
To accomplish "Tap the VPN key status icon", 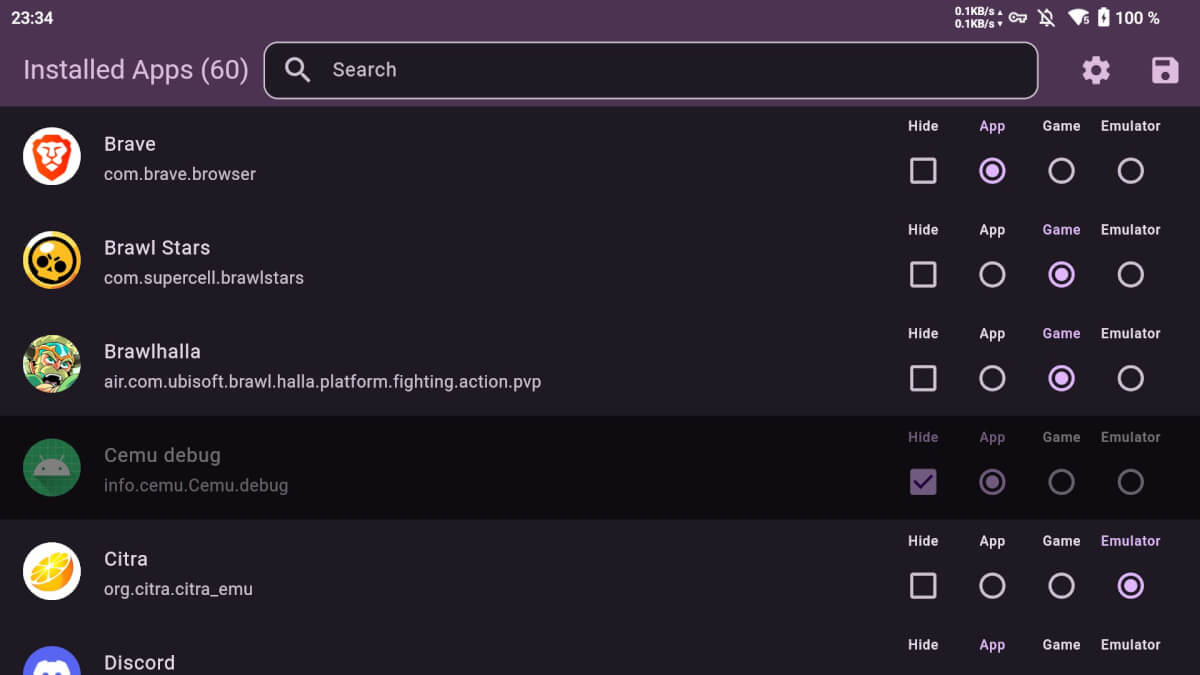I will click(x=1018, y=18).
